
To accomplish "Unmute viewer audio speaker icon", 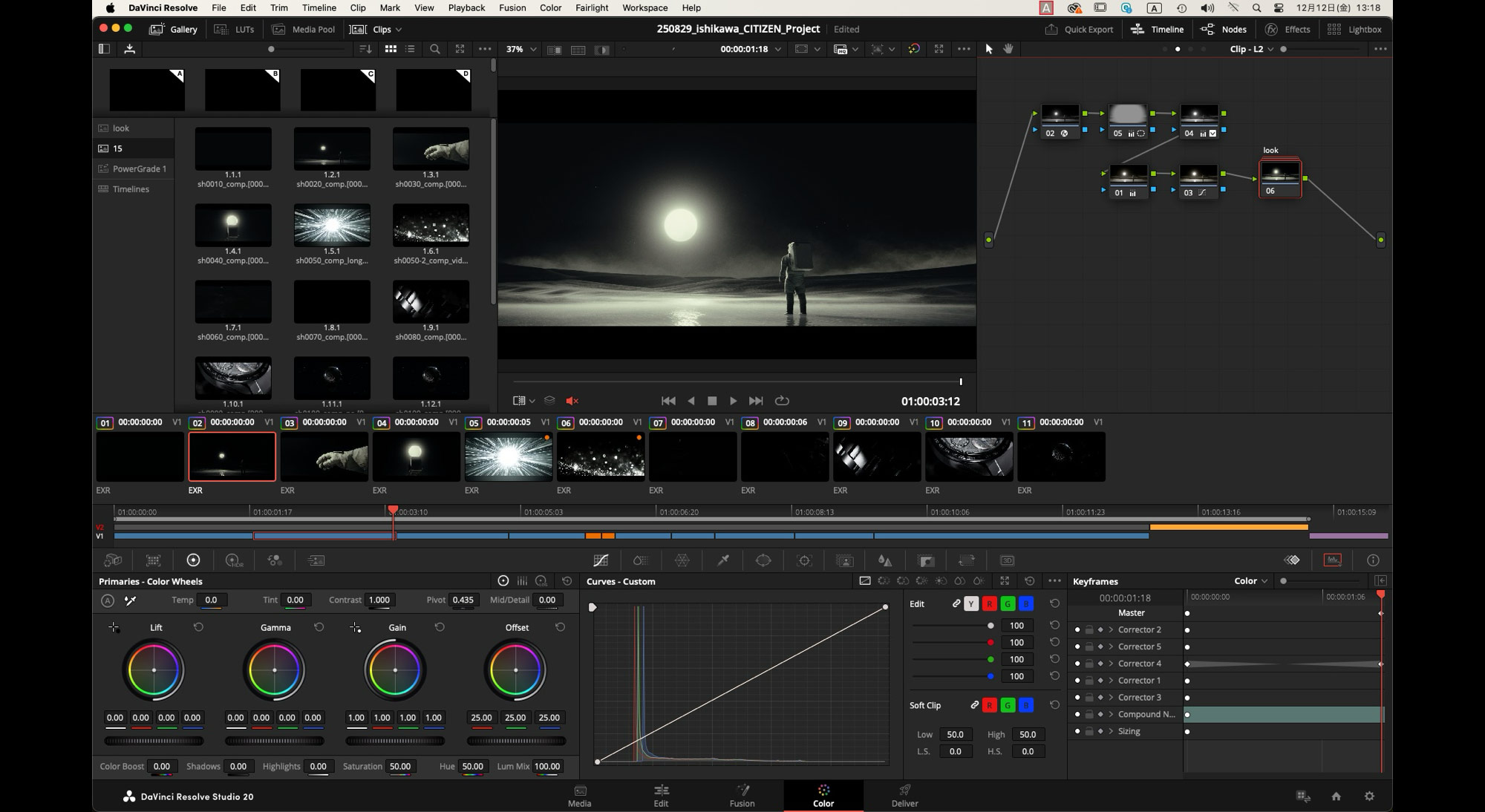I will coord(572,401).
